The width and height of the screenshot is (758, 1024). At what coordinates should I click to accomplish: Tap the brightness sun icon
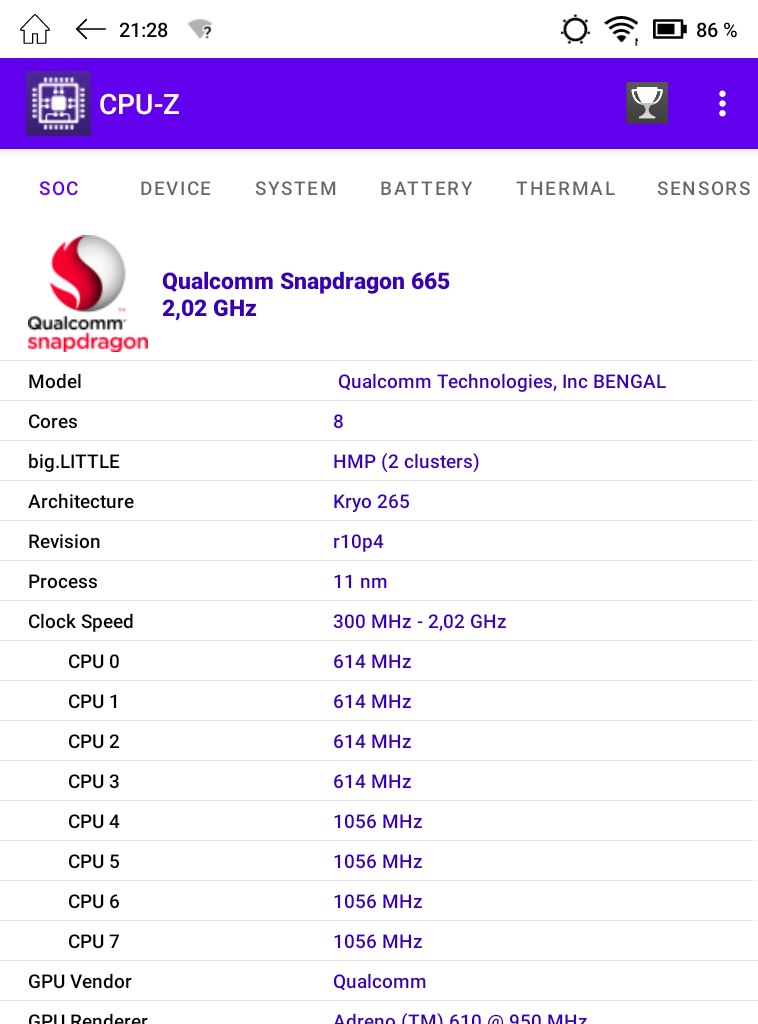(575, 30)
